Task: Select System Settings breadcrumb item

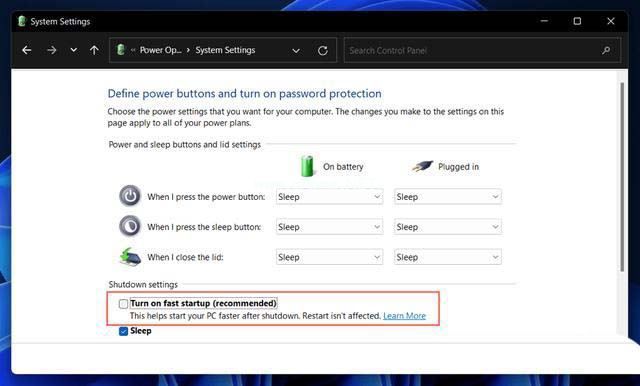Action: [x=225, y=50]
